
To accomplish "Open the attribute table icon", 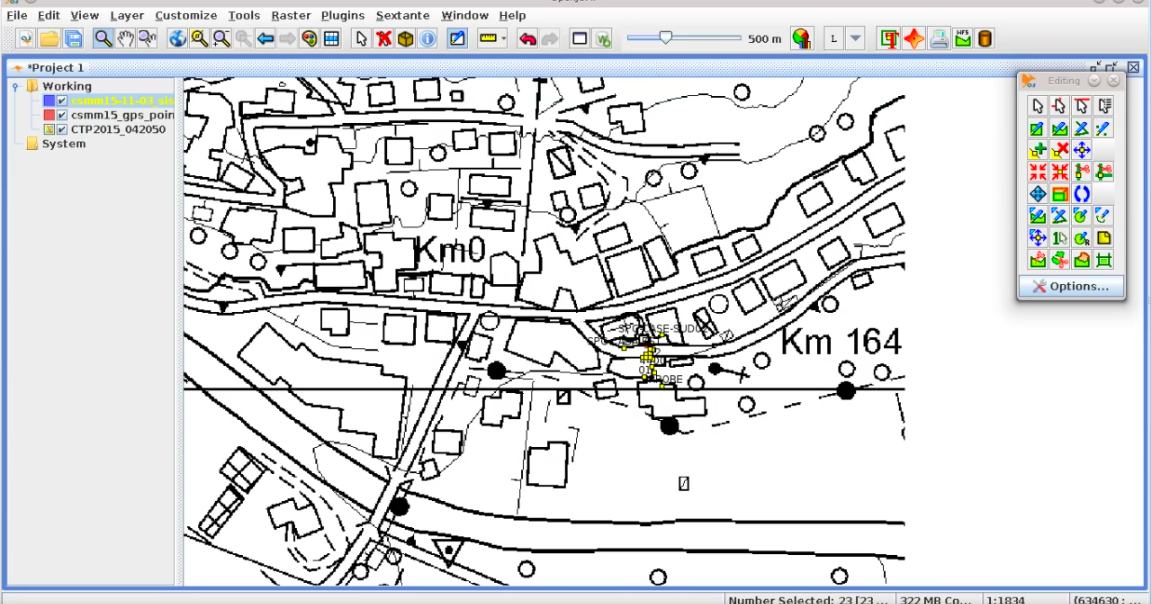I will (x=333, y=38).
